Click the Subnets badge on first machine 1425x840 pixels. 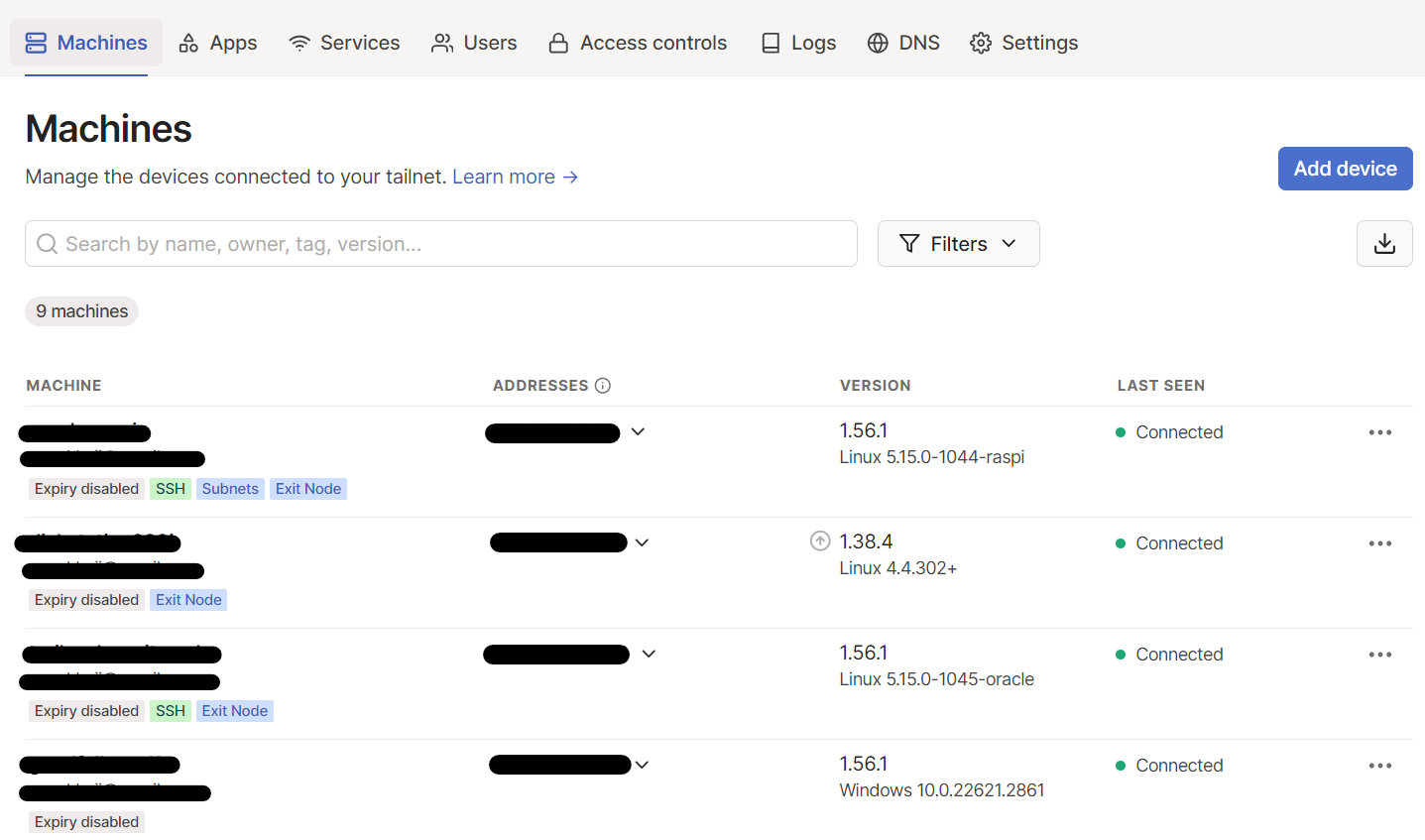point(230,489)
